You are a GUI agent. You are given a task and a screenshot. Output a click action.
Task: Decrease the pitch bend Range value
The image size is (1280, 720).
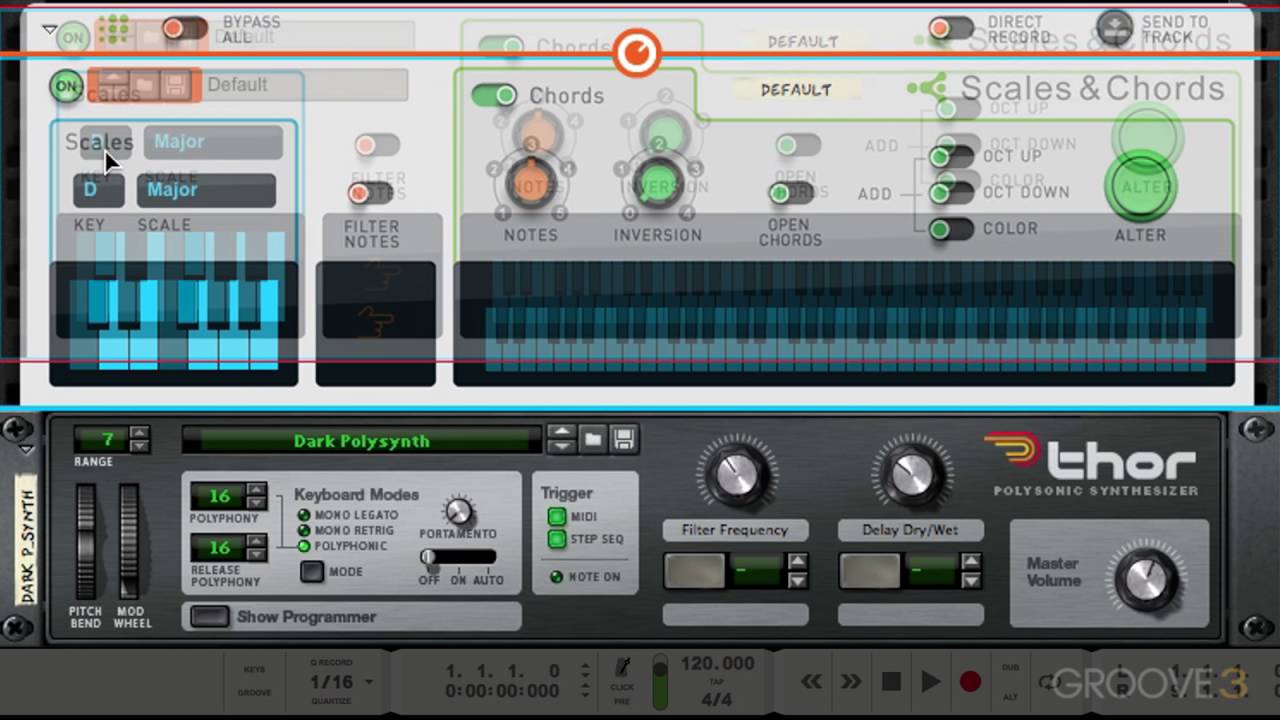[x=139, y=446]
